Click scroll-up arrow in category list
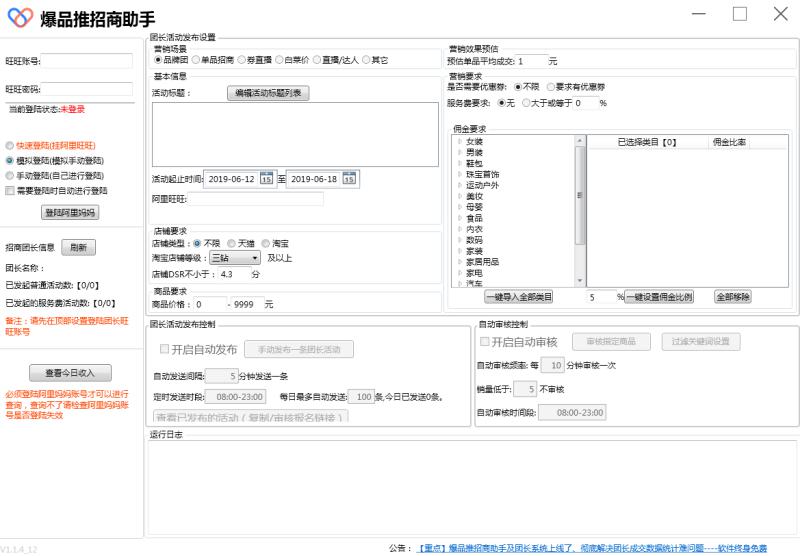Image resolution: width=800 pixels, height=556 pixels. click(x=580, y=141)
